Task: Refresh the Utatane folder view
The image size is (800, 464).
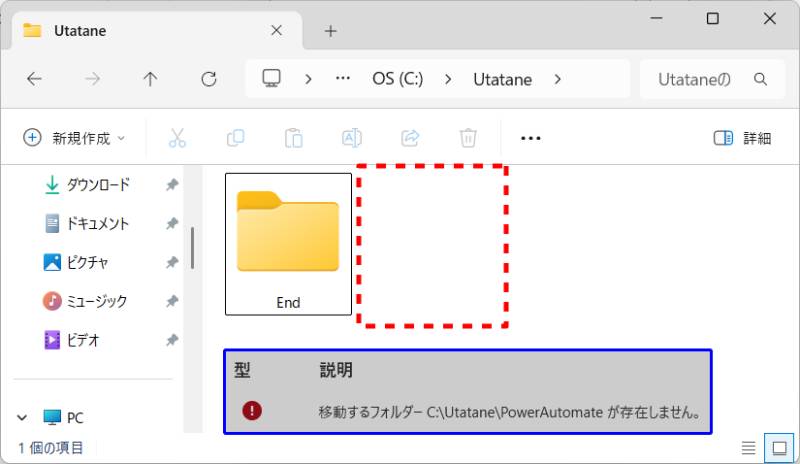Action: [209, 79]
